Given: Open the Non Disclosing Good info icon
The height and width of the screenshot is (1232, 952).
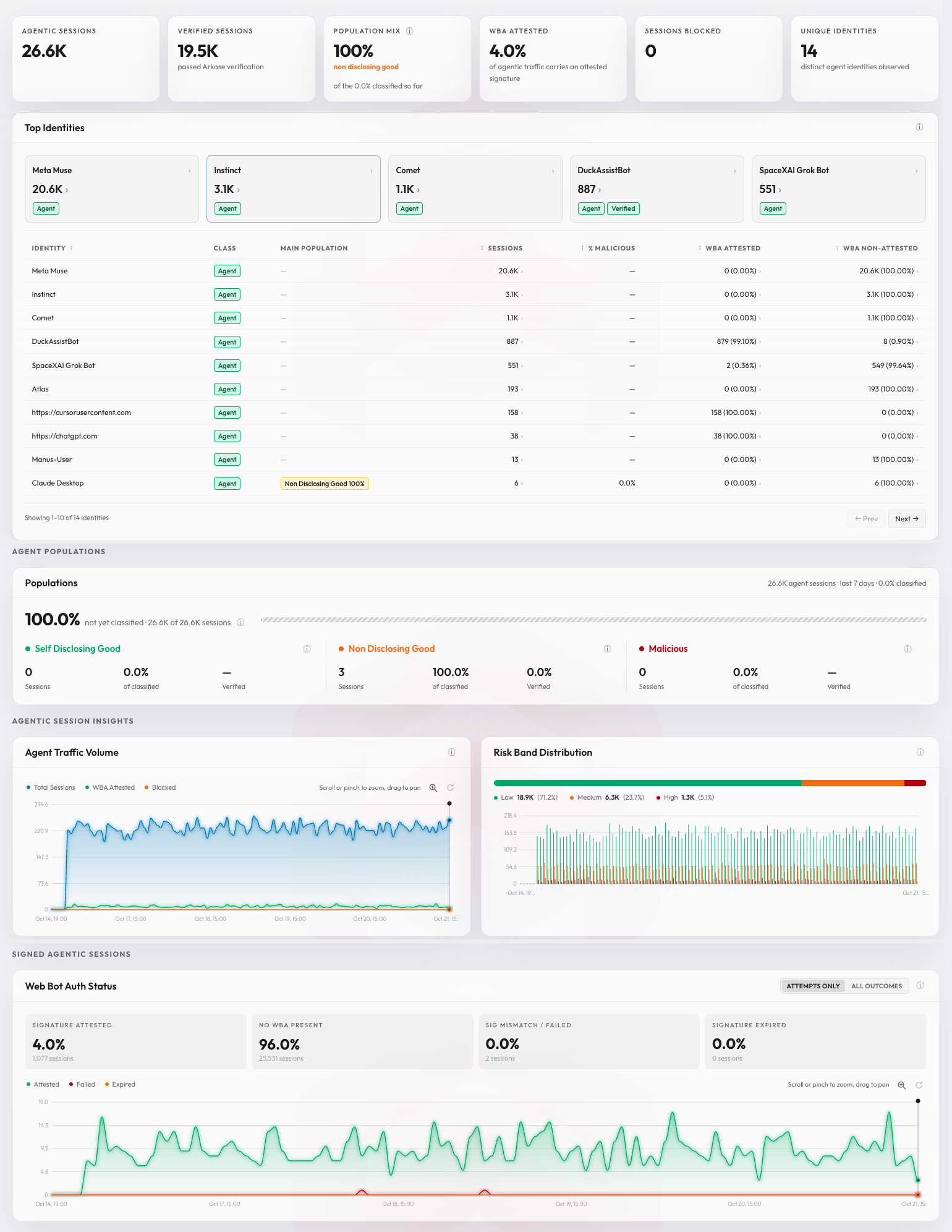Looking at the screenshot, I should tap(607, 649).
